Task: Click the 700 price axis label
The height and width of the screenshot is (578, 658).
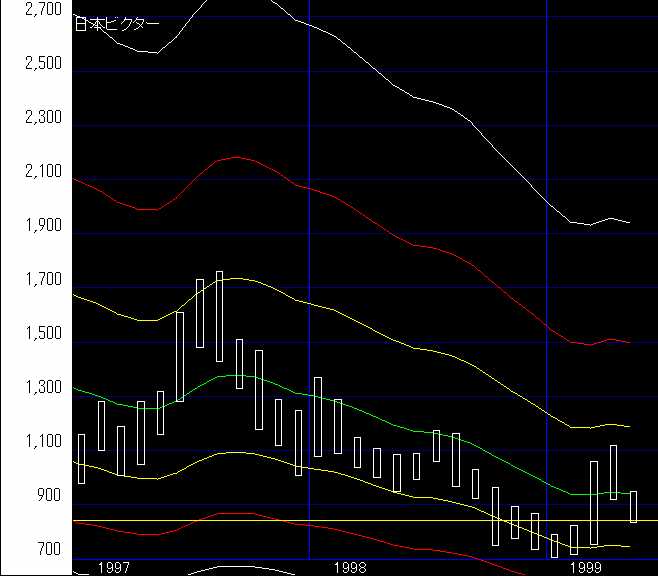Action: click(48, 550)
